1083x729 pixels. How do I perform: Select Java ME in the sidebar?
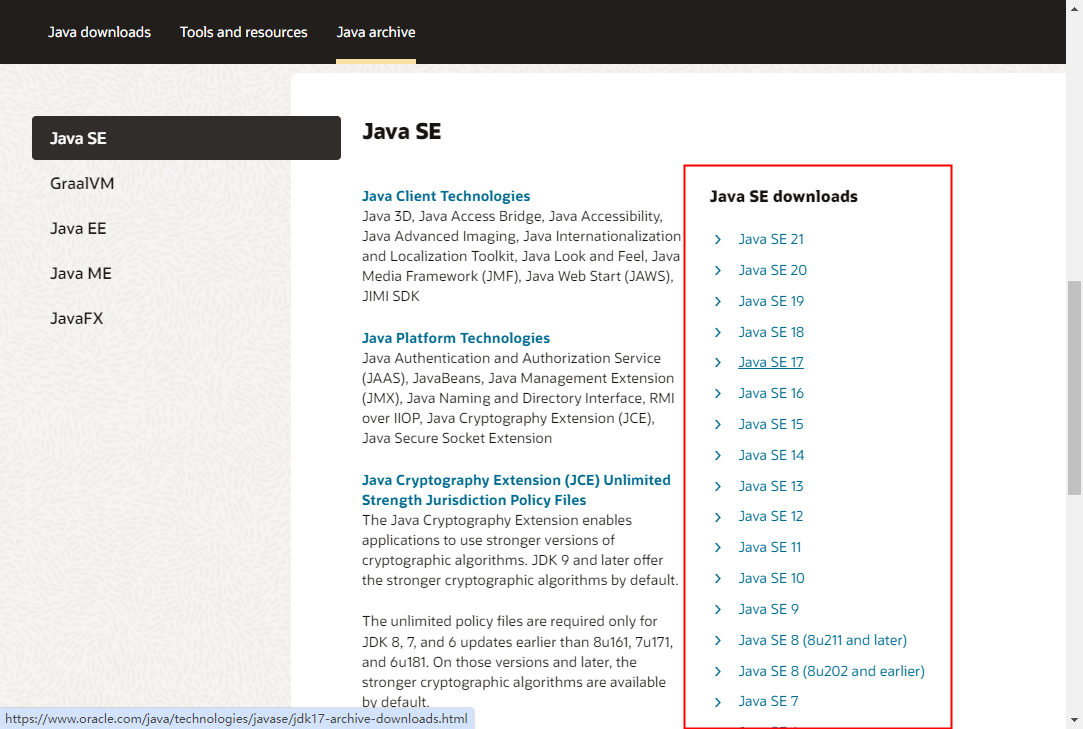click(81, 274)
